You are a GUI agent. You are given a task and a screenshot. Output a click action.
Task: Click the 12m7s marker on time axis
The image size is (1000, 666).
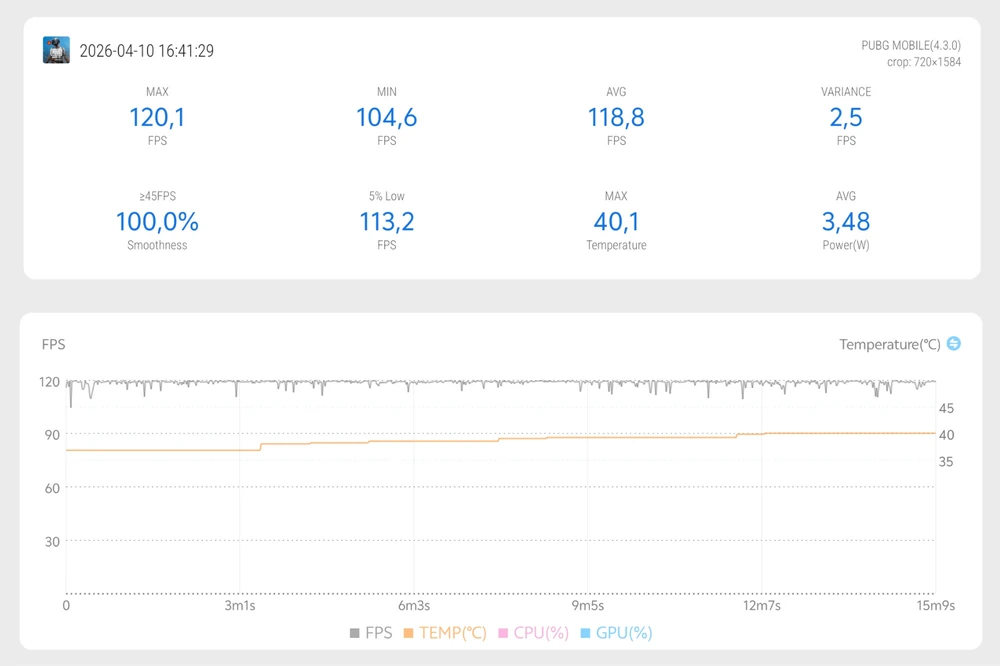click(x=761, y=606)
